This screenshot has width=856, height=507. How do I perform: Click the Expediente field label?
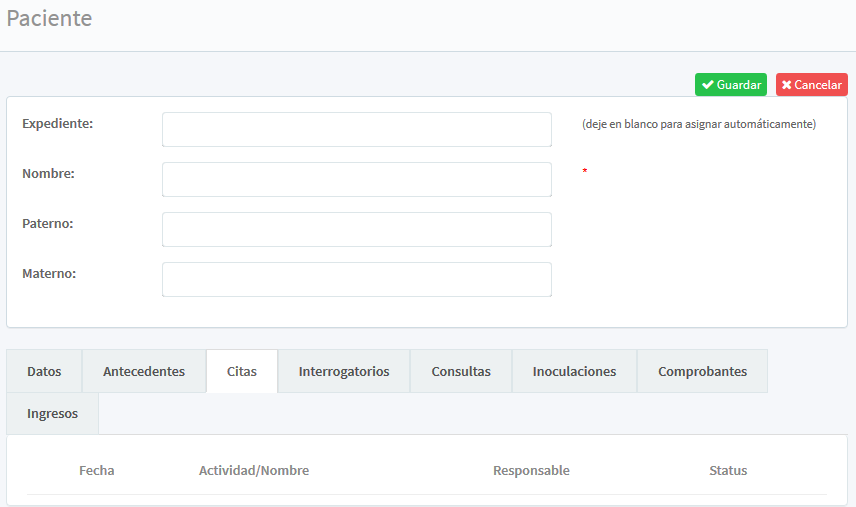57,123
